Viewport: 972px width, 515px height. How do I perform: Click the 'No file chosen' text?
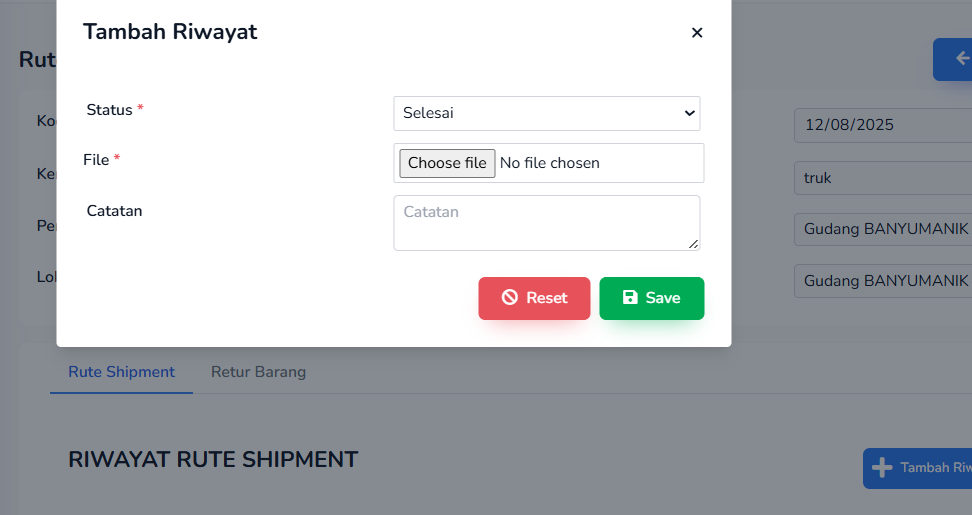pos(550,163)
